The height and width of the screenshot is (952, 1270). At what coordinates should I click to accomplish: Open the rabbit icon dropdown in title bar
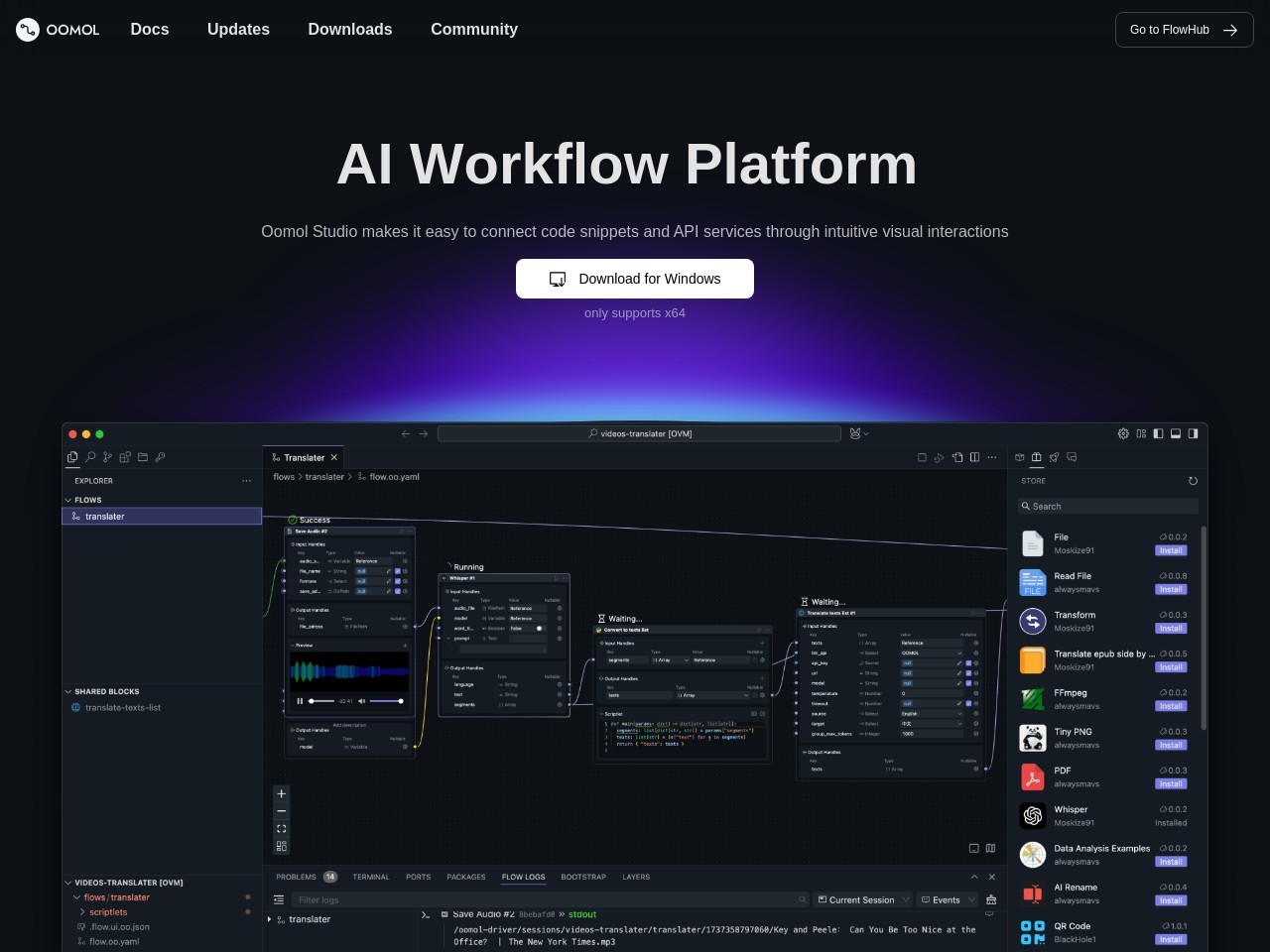(859, 433)
